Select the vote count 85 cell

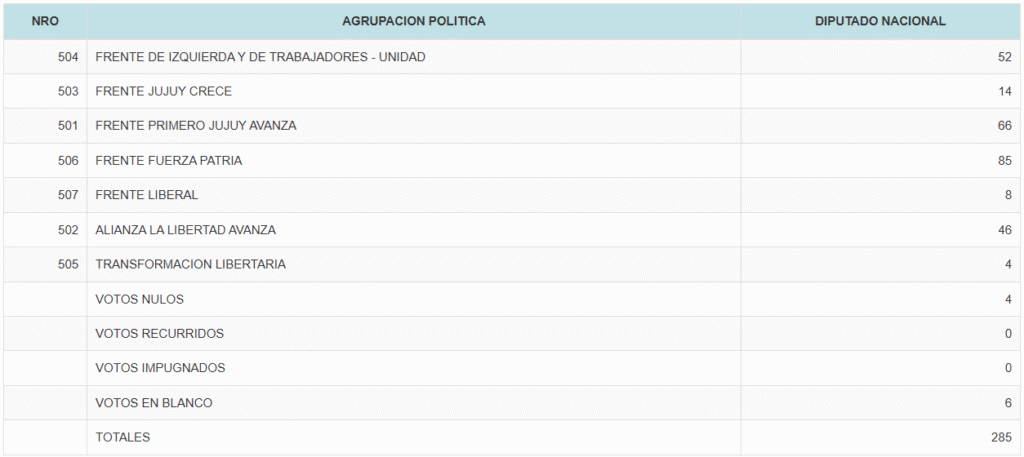pos(1004,160)
